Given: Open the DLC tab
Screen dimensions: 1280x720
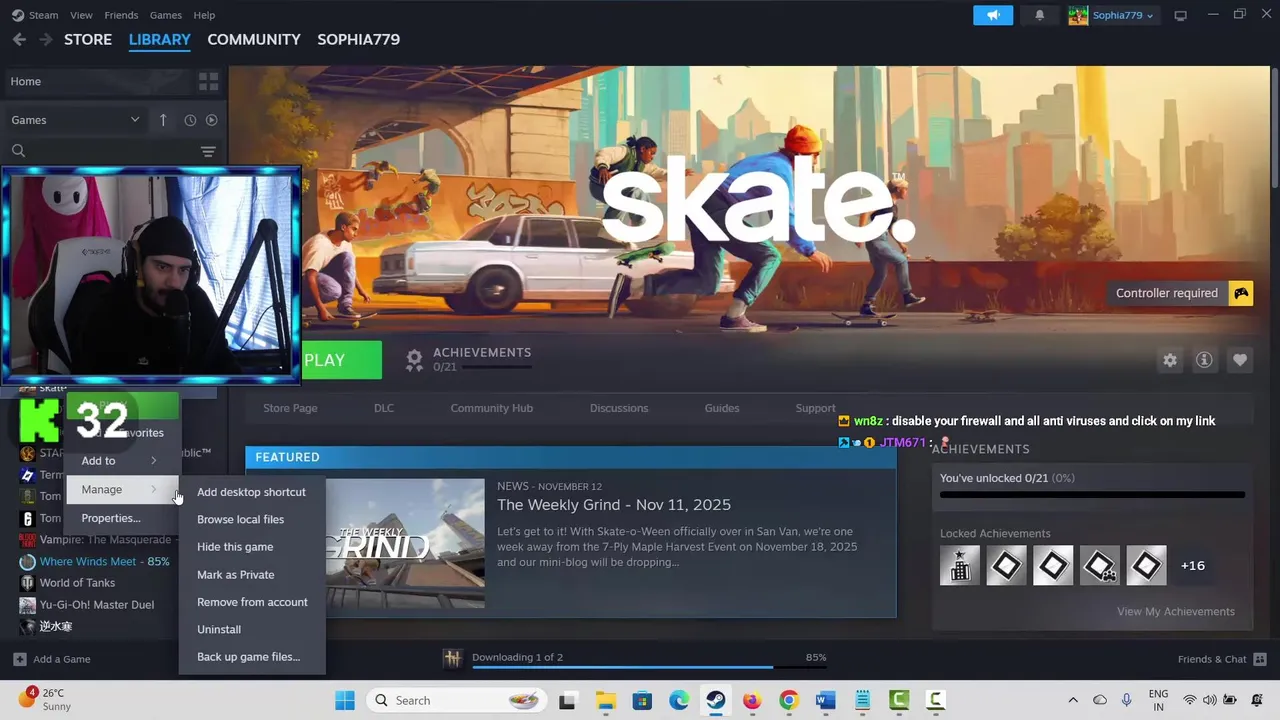Looking at the screenshot, I should 384,408.
